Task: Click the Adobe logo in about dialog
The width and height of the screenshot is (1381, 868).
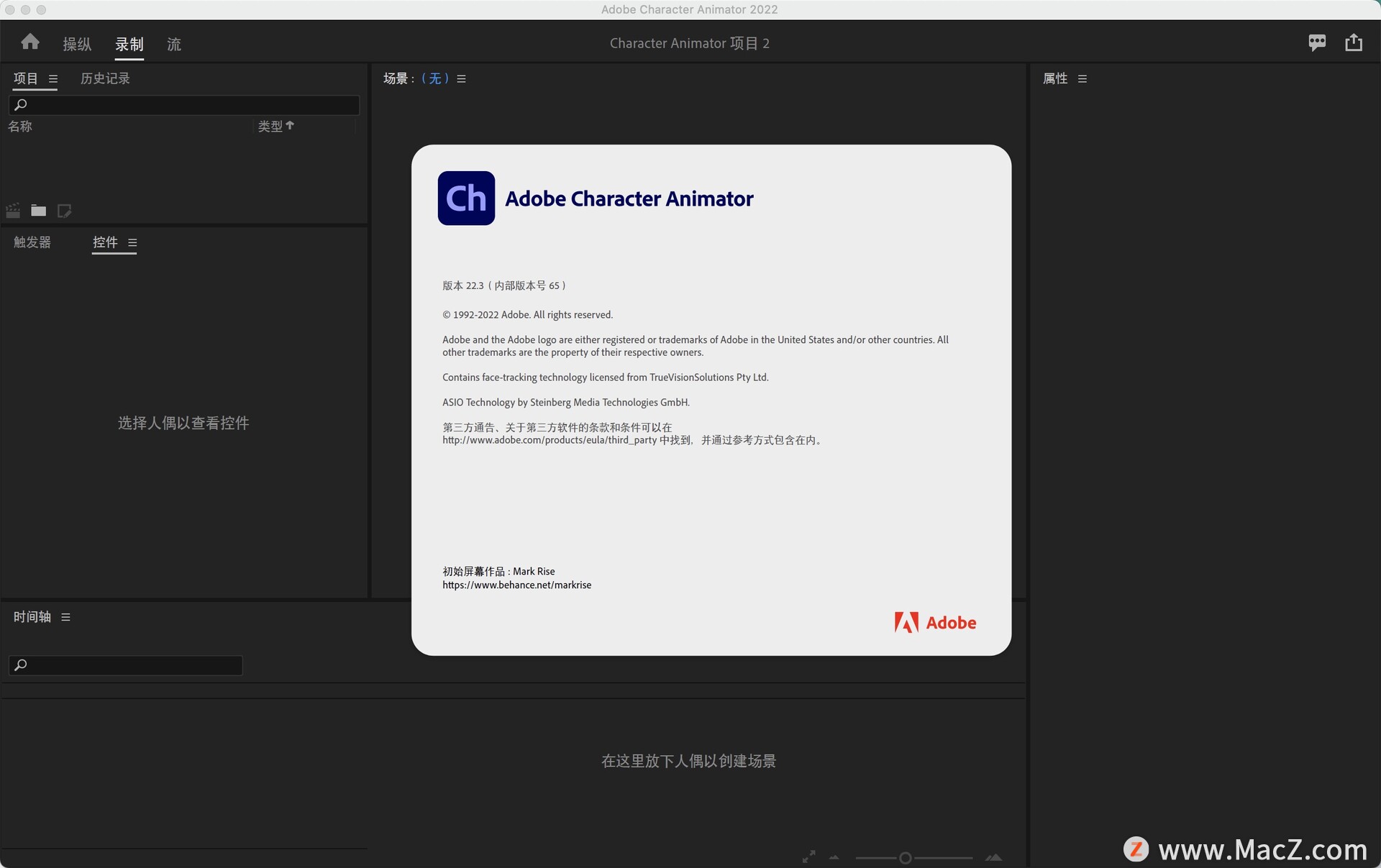Action: (935, 623)
